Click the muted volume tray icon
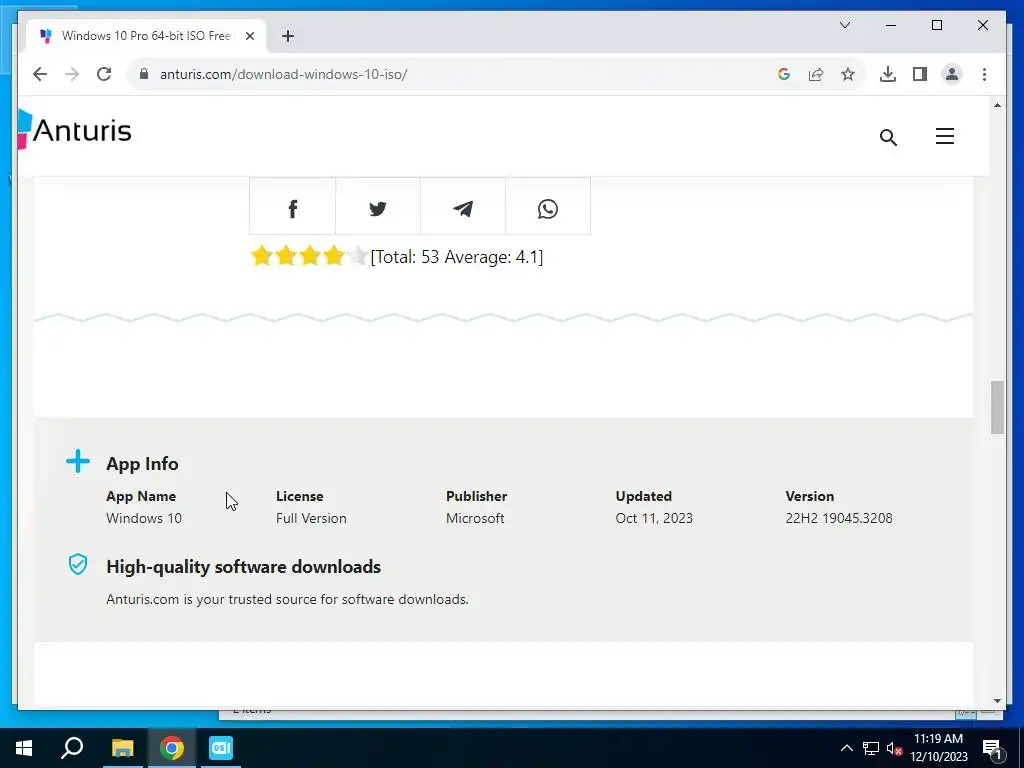 pos(895,749)
